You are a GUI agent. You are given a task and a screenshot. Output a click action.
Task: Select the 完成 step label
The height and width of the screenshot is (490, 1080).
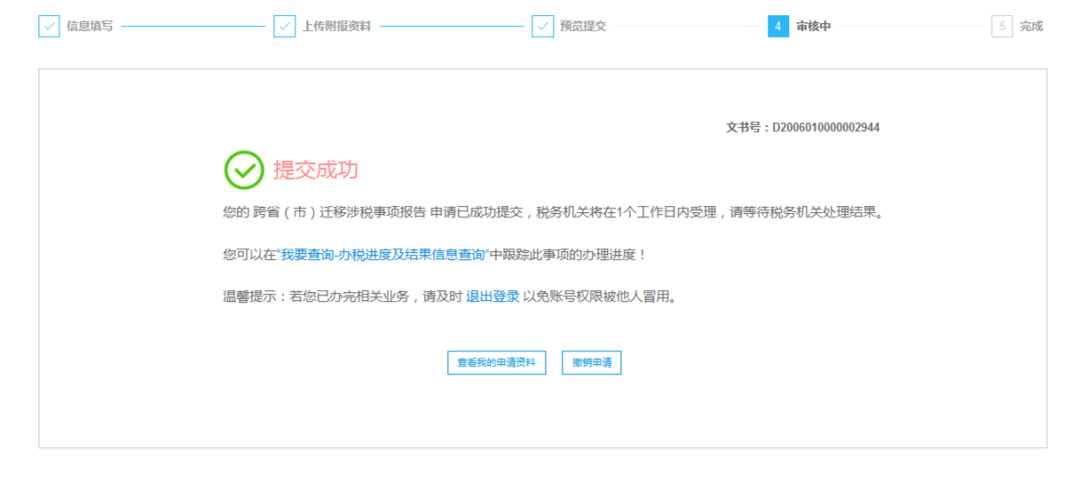click(1031, 27)
